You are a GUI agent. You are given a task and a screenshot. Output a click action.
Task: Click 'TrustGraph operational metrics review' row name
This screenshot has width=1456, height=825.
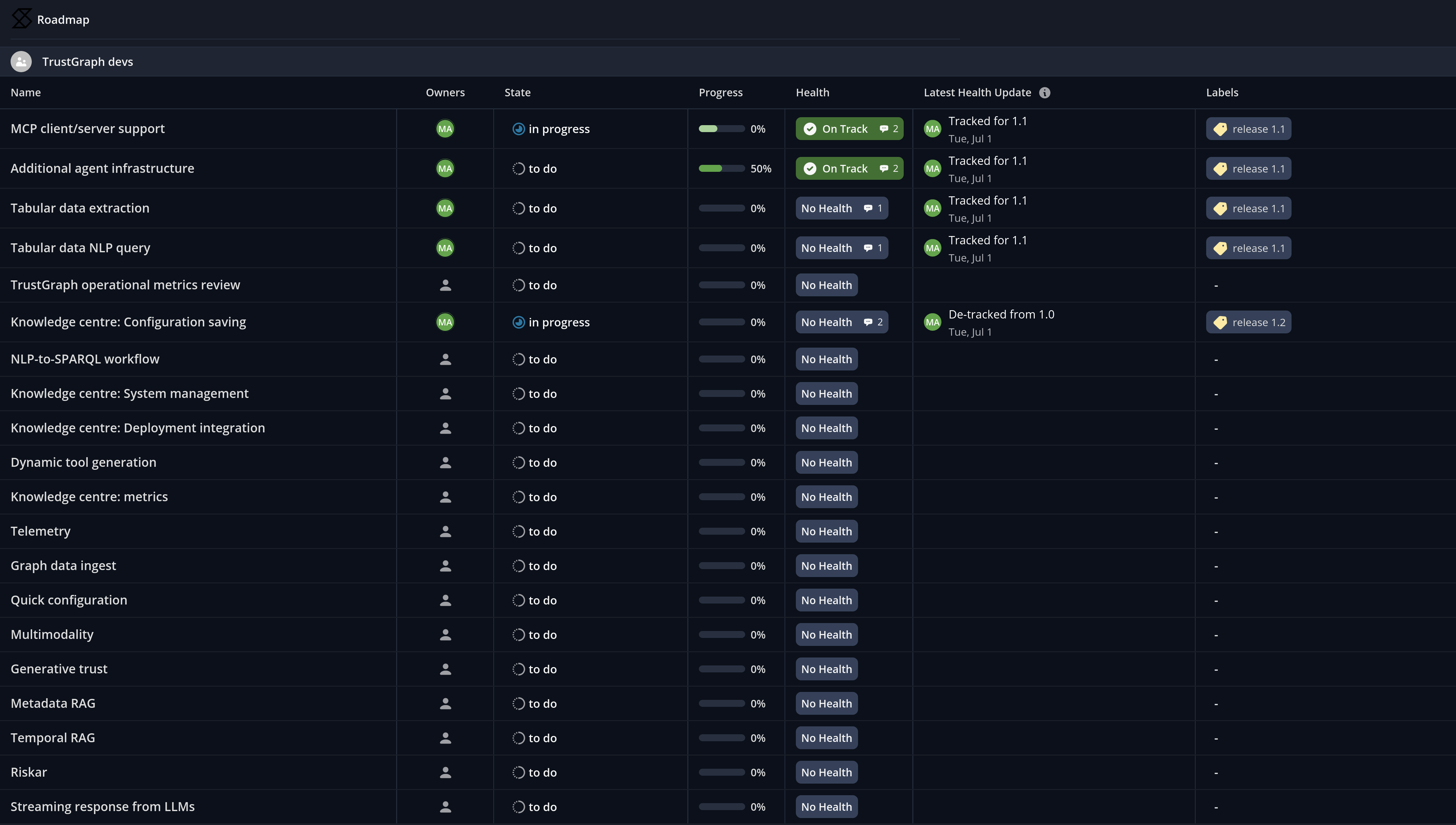click(125, 285)
